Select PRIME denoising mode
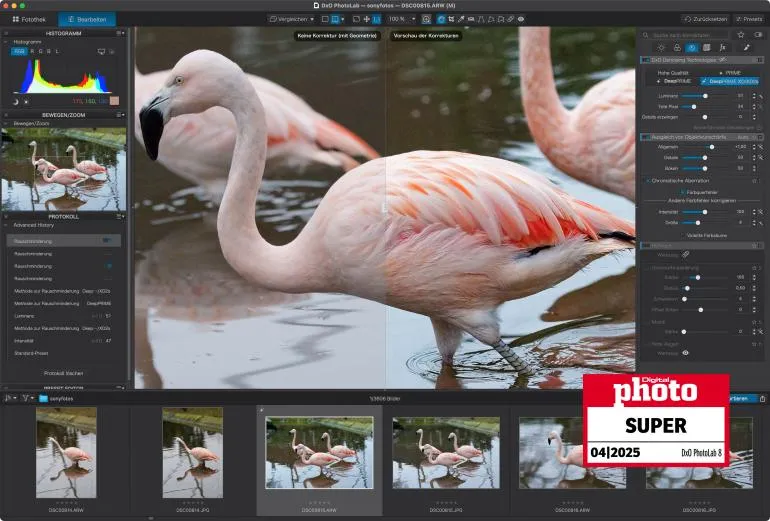This screenshot has width=770, height=521. click(x=730, y=73)
